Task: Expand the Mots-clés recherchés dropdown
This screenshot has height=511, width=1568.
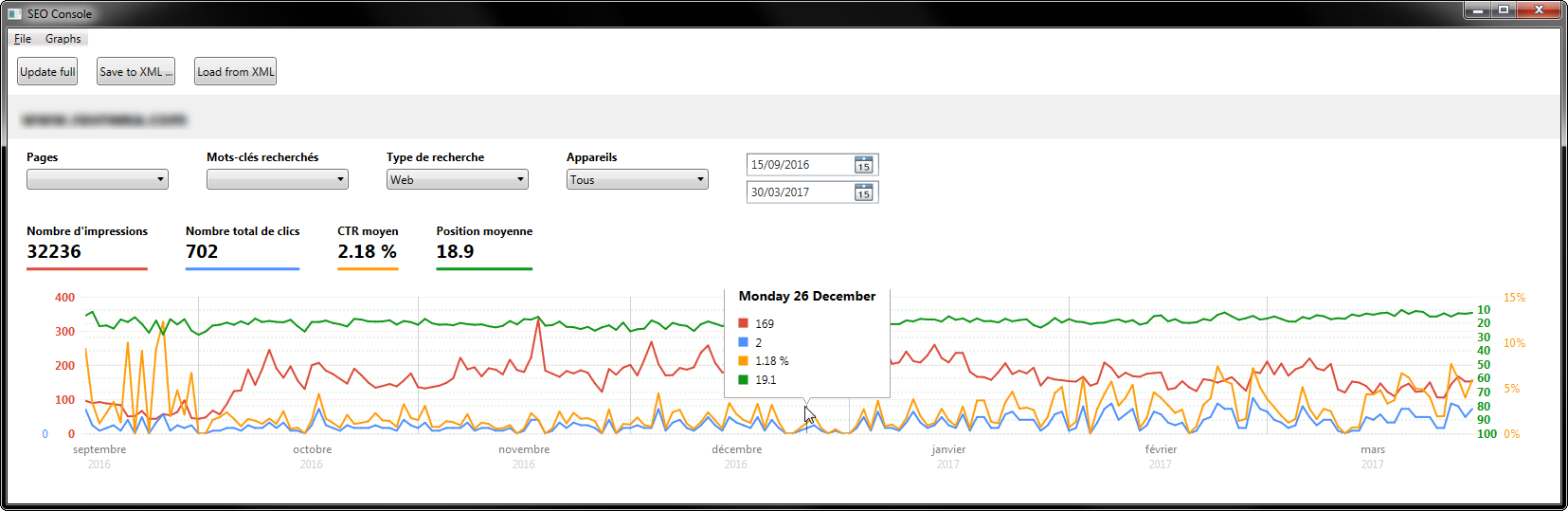Action: pyautogui.click(x=278, y=180)
